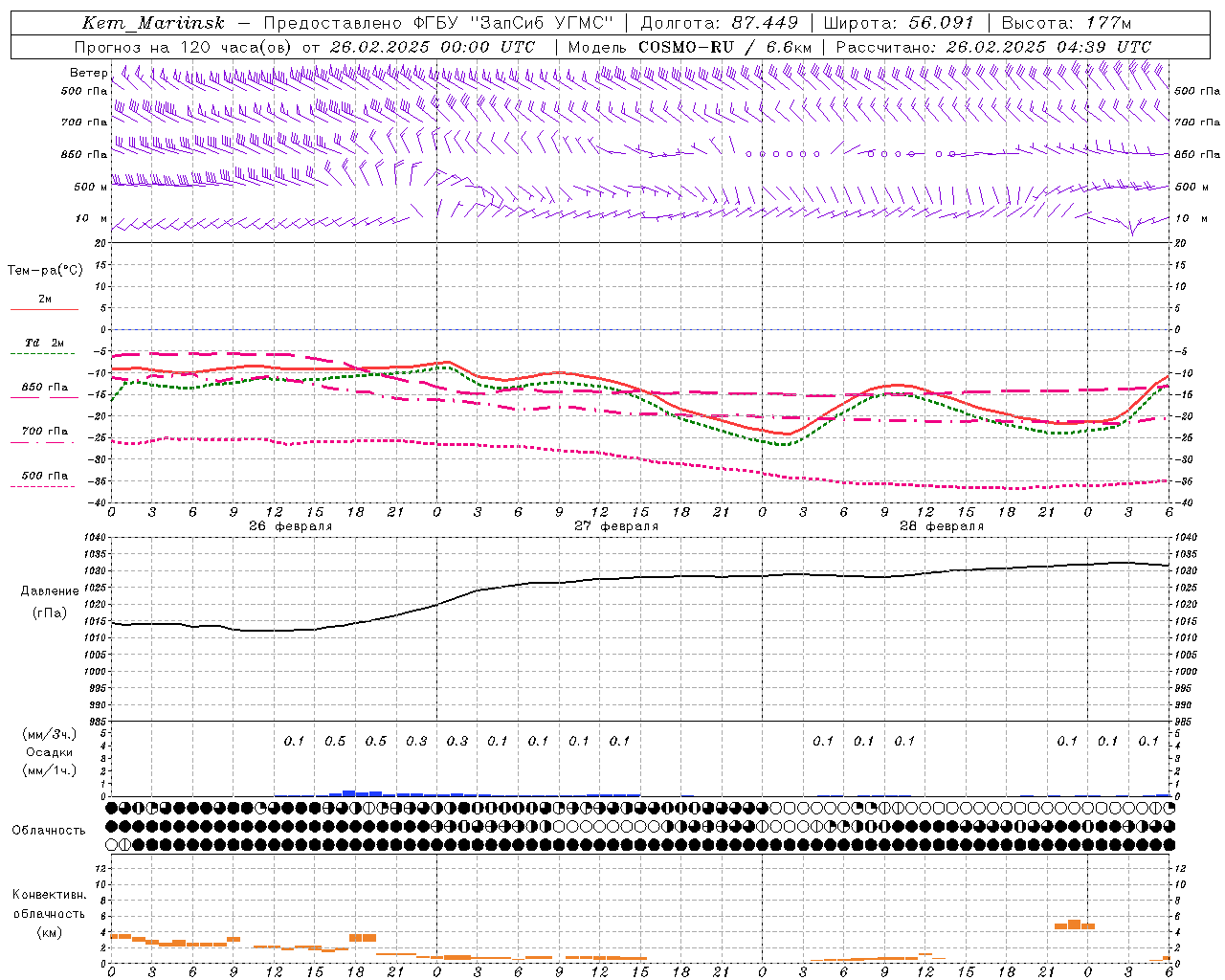Viewport: 1225px width, 980px height.
Task: Click the 850 гПа temperature legend entry
Action: [45, 388]
